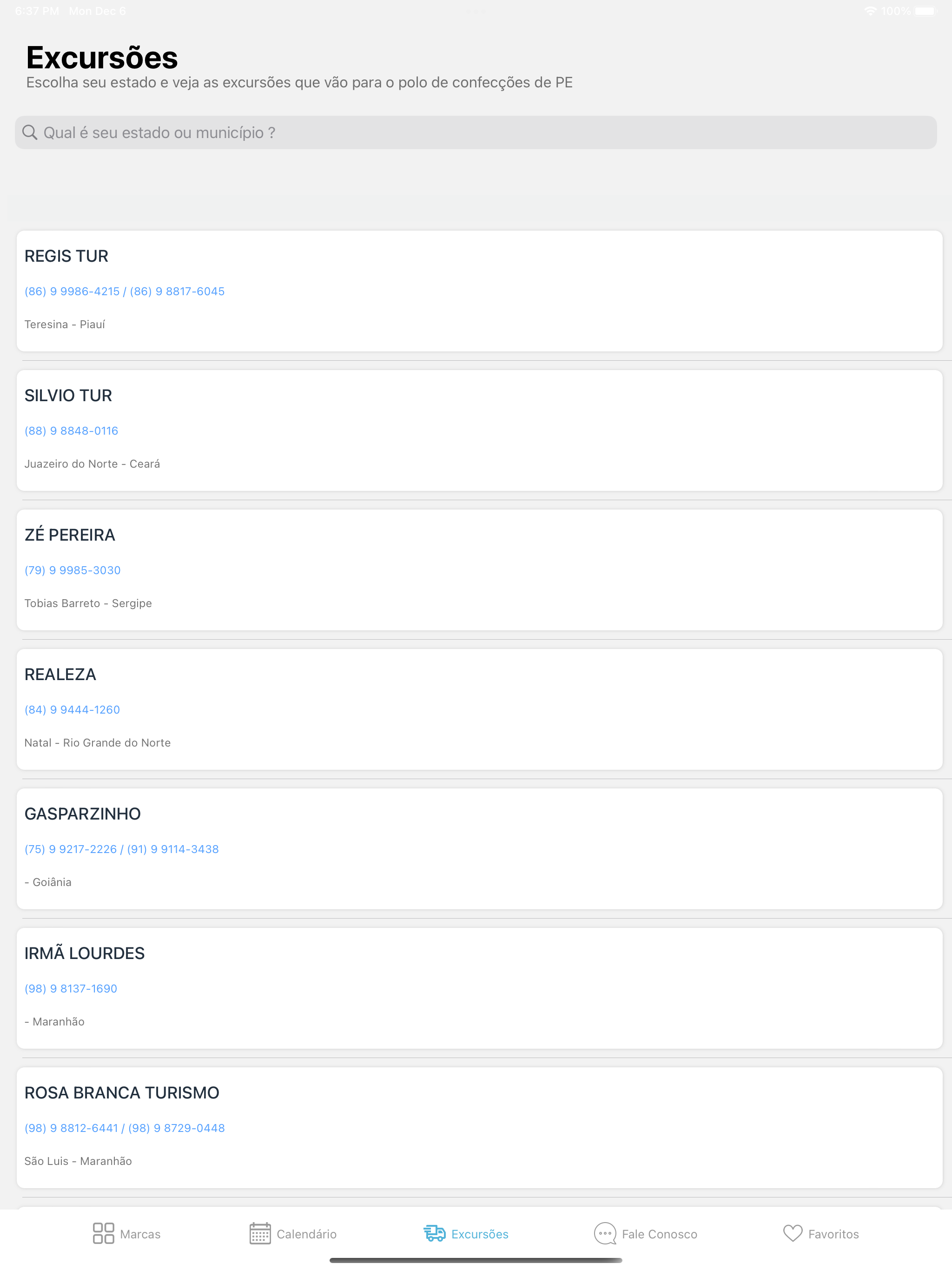
Task: Select the Excursões tab label
Action: [480, 1234]
